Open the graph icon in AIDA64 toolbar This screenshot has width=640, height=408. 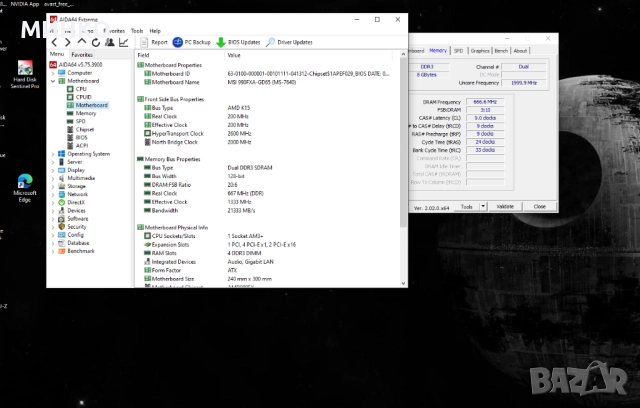pyautogui.click(x=123, y=42)
